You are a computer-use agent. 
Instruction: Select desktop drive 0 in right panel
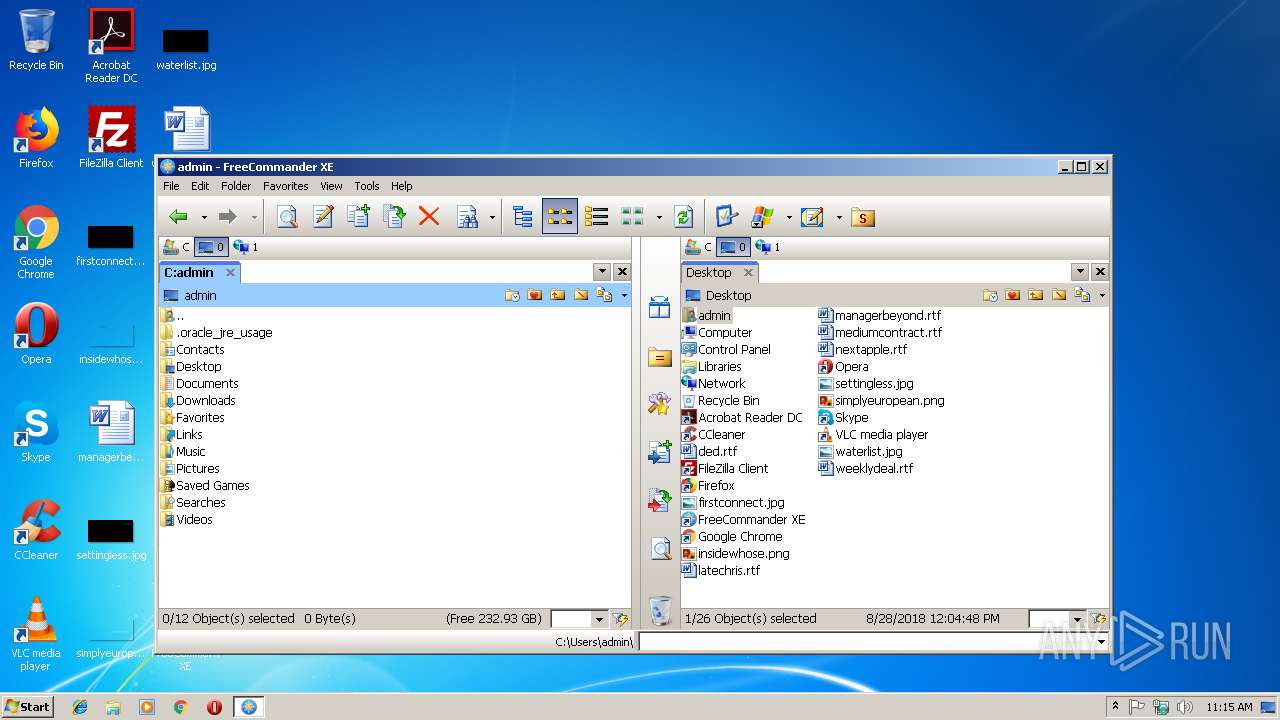tap(733, 247)
